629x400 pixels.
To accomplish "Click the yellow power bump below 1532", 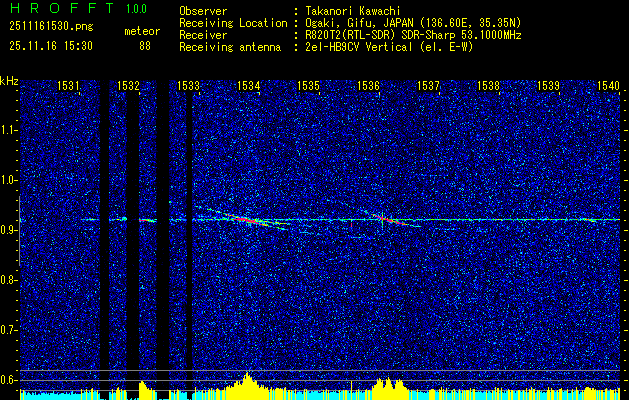I will [146, 390].
